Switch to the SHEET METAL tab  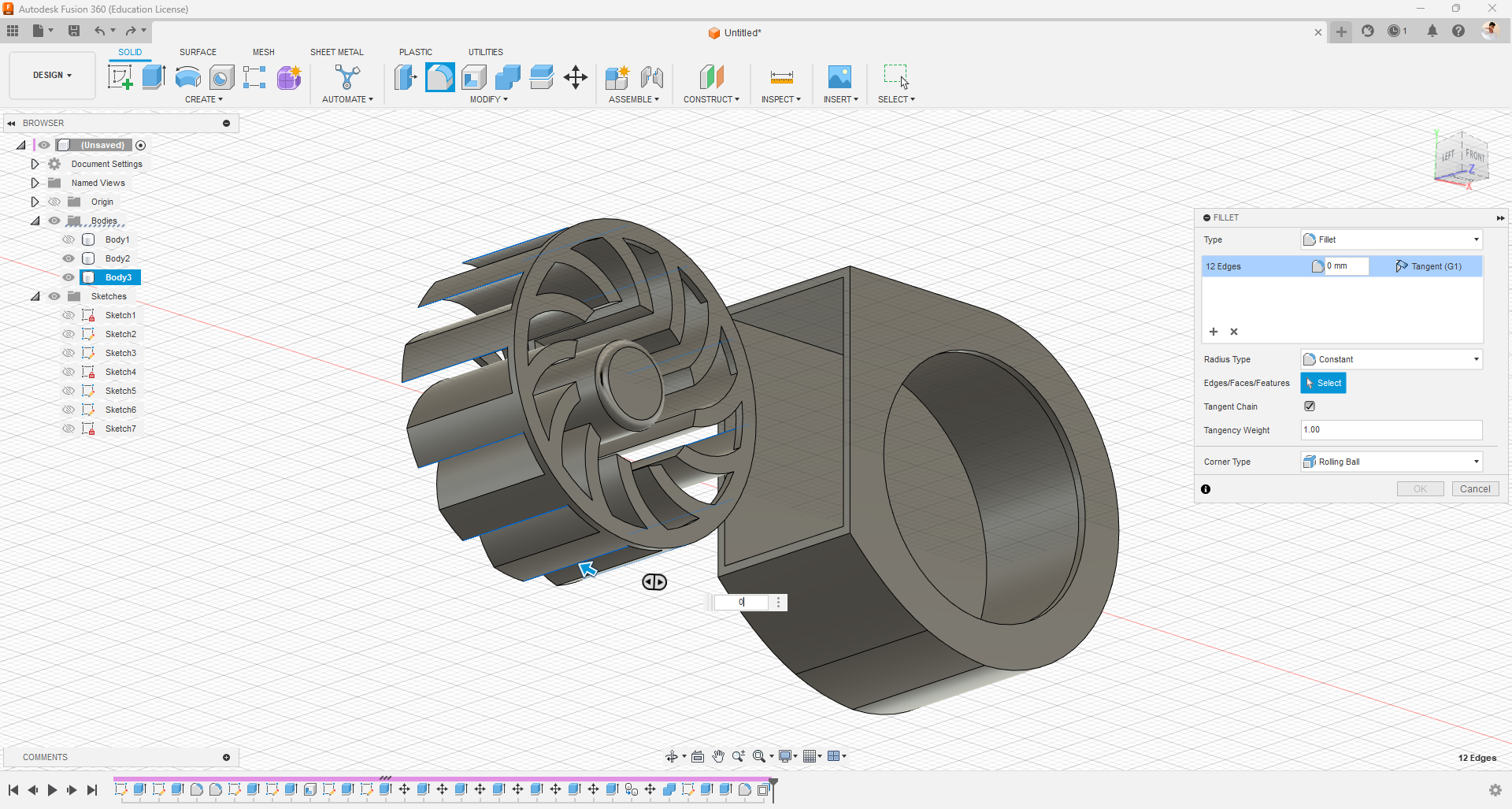click(x=337, y=52)
